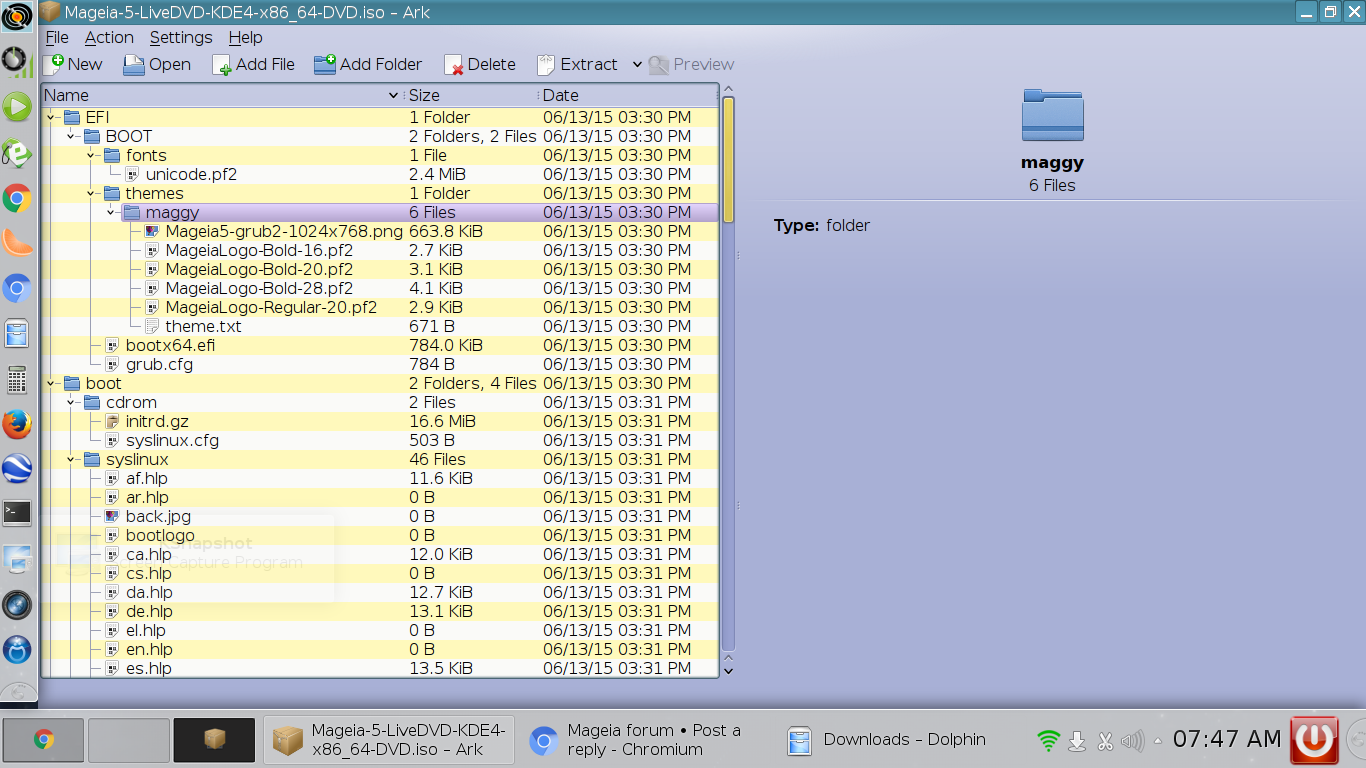This screenshot has height=768, width=1366.
Task: Open the Extract button's dropdown arrow
Action: [x=637, y=64]
